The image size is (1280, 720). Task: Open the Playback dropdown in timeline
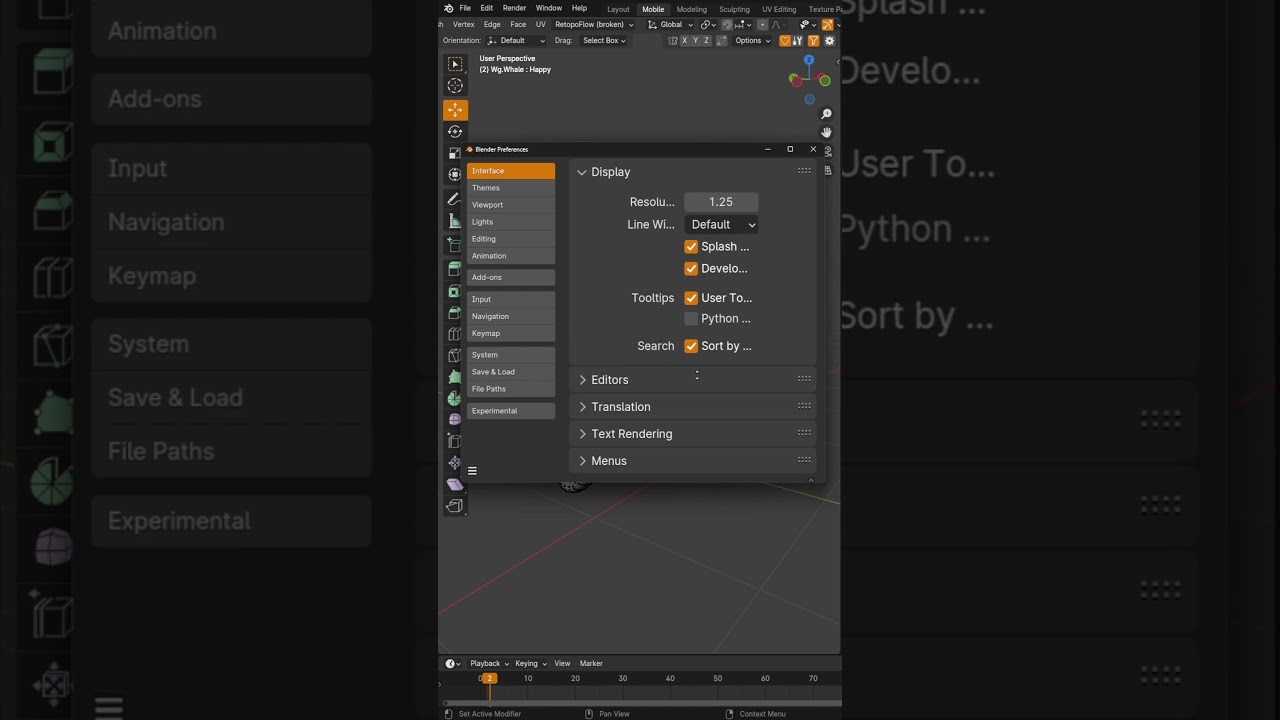coord(489,663)
